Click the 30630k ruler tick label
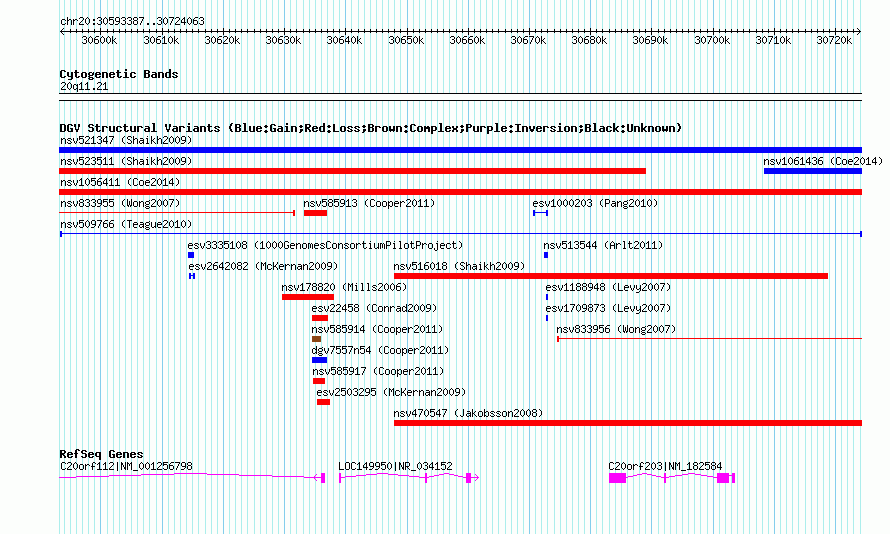Viewport: 890px width, 534px height. [283, 40]
